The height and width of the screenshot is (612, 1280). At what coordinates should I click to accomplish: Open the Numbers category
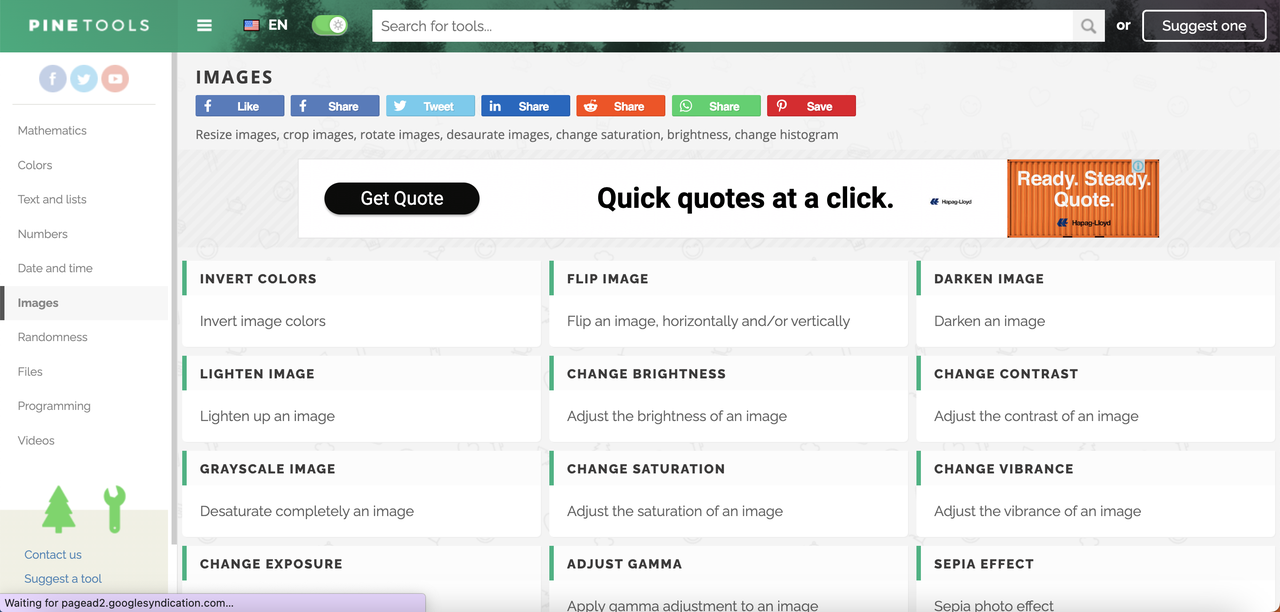point(43,234)
